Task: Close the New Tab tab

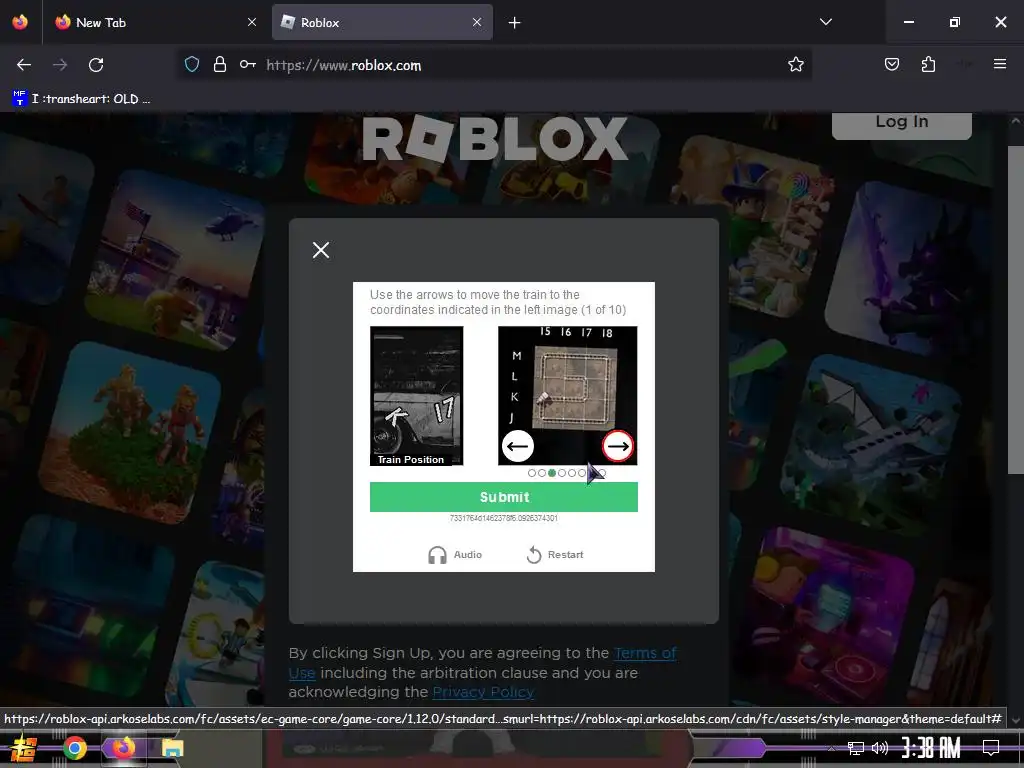Action: point(251,22)
